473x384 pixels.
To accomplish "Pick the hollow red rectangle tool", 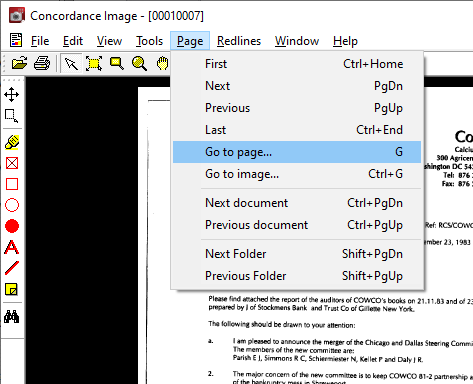I will pyautogui.click(x=12, y=184).
